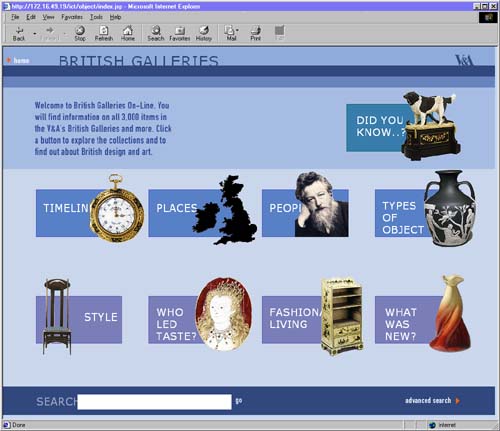Click the lacquered cabinet image

(342, 316)
